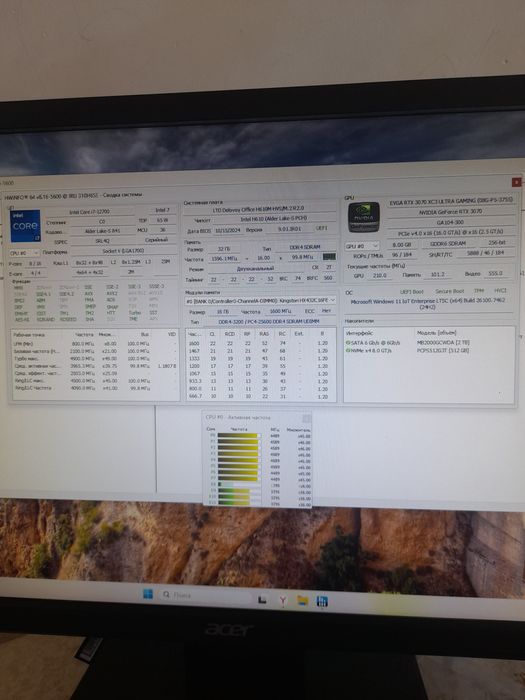Click the GPU clock value 210.0
Image resolution: width=525 pixels, height=700 pixels.
tap(380, 276)
